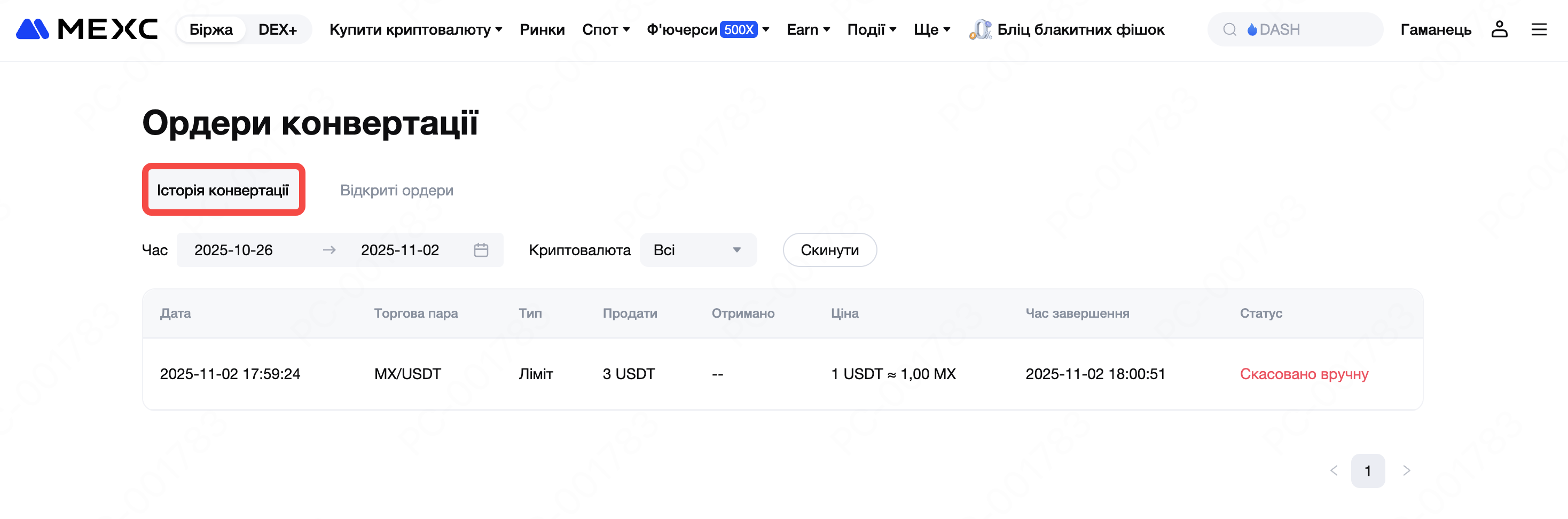
Task: Open the Гаманець link
Action: 1436,29
